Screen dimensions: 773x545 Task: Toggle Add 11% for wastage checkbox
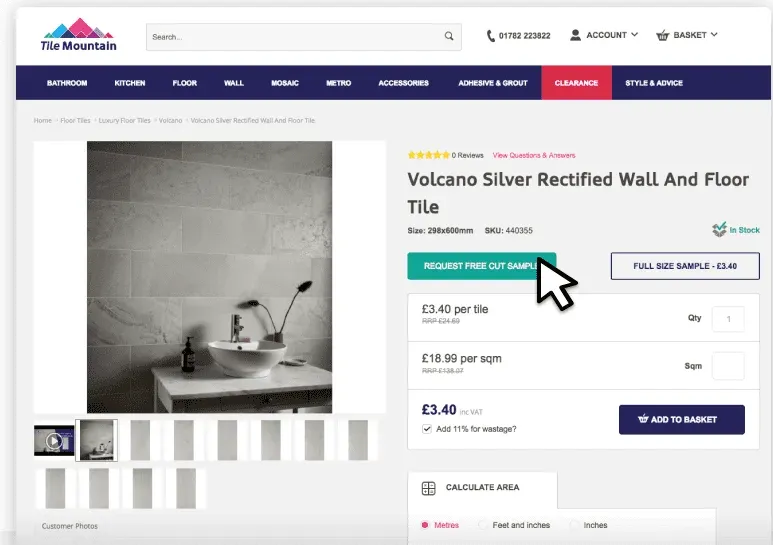pos(428,429)
